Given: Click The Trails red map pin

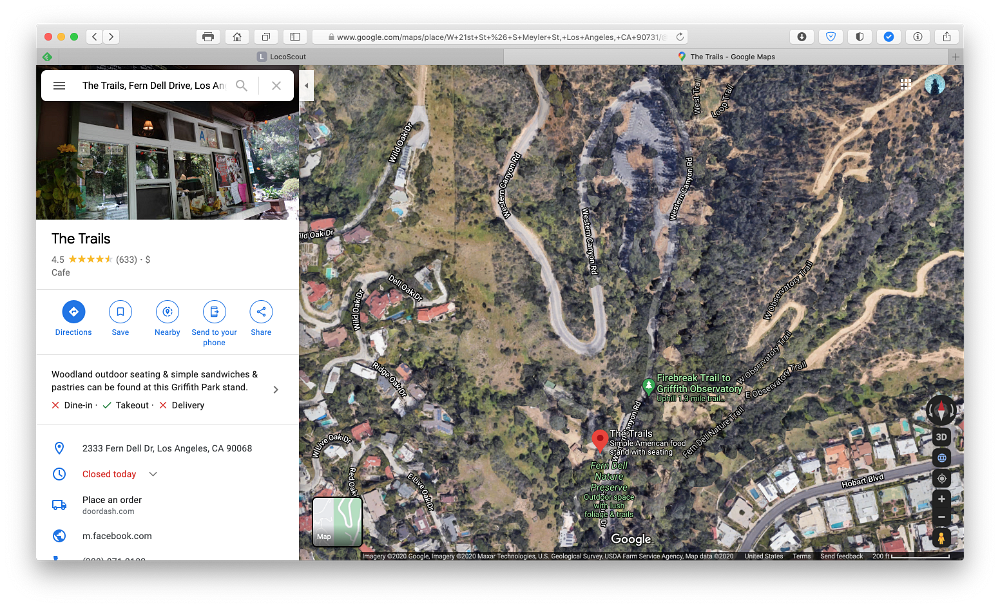Looking at the screenshot, I should pyautogui.click(x=599, y=440).
